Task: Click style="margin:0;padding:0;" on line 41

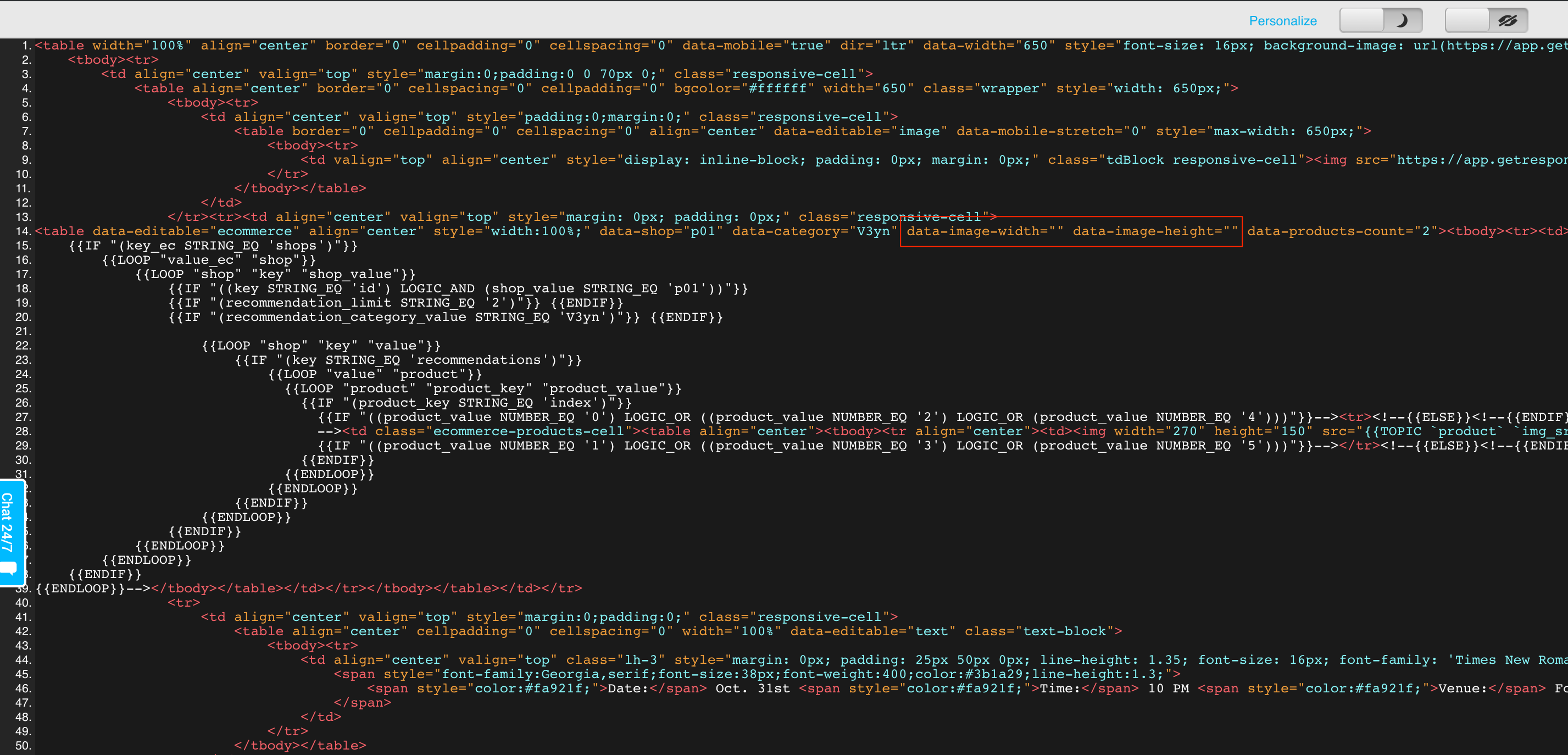Action: 579,618
